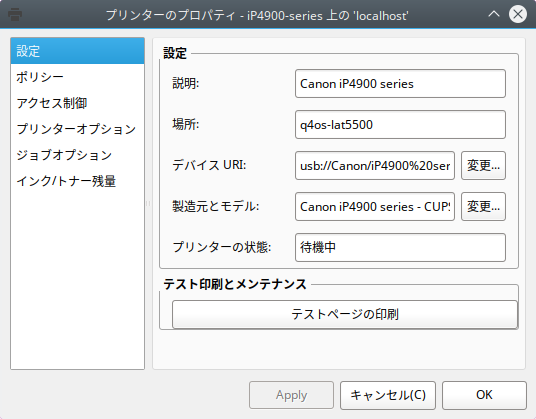Show インク/トナー残量 page
This screenshot has width=536, height=419.
(78, 181)
